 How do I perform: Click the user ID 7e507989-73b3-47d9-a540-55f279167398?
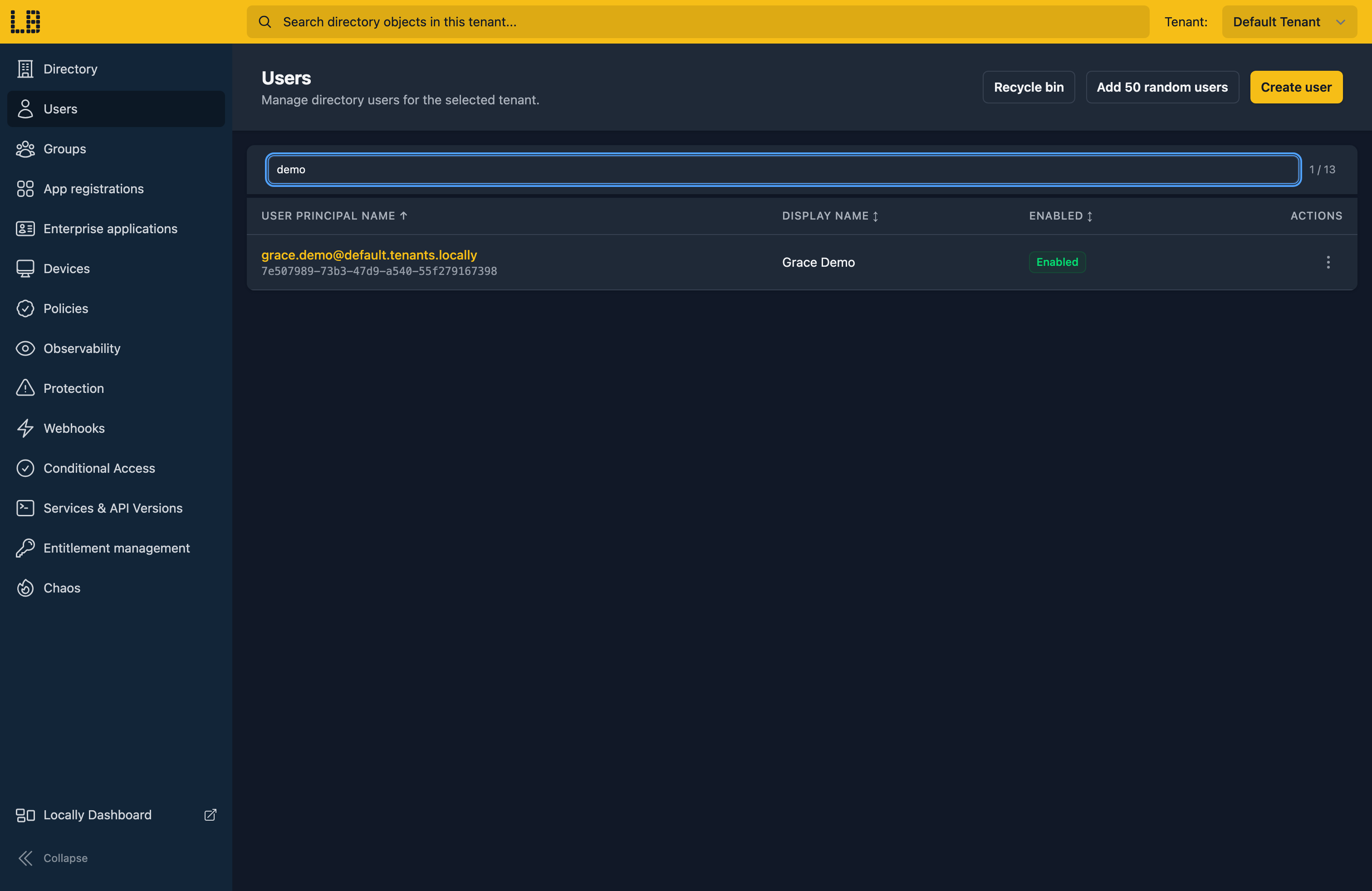pyautogui.click(x=379, y=271)
